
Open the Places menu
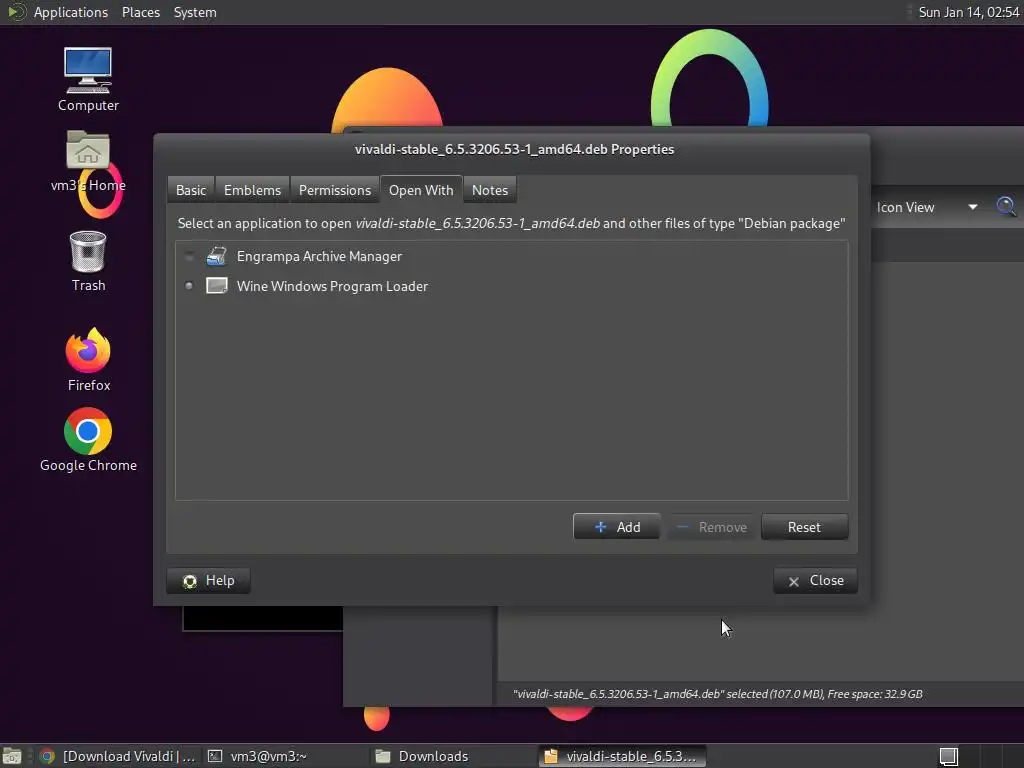pos(140,12)
